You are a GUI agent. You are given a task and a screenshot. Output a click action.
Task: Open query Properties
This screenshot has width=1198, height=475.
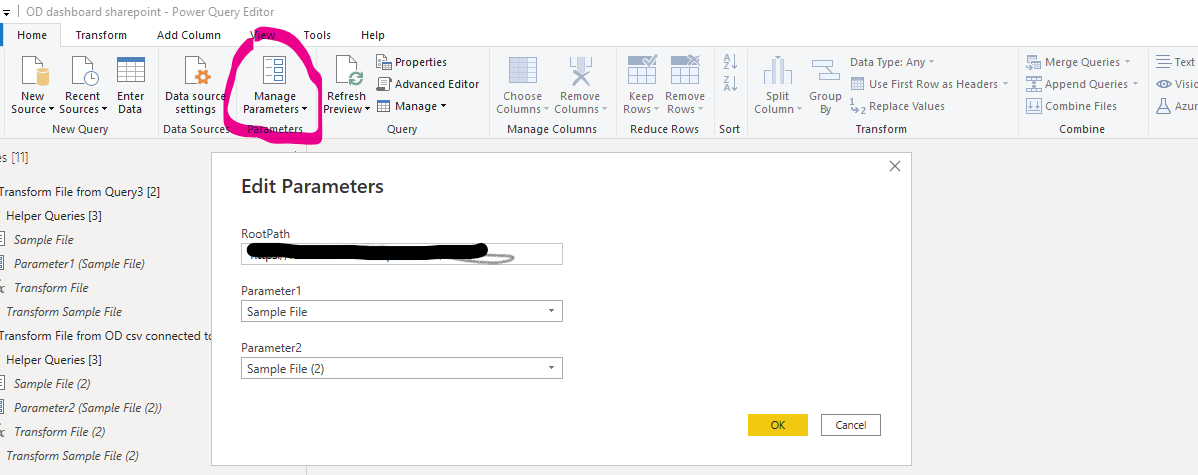pos(412,62)
